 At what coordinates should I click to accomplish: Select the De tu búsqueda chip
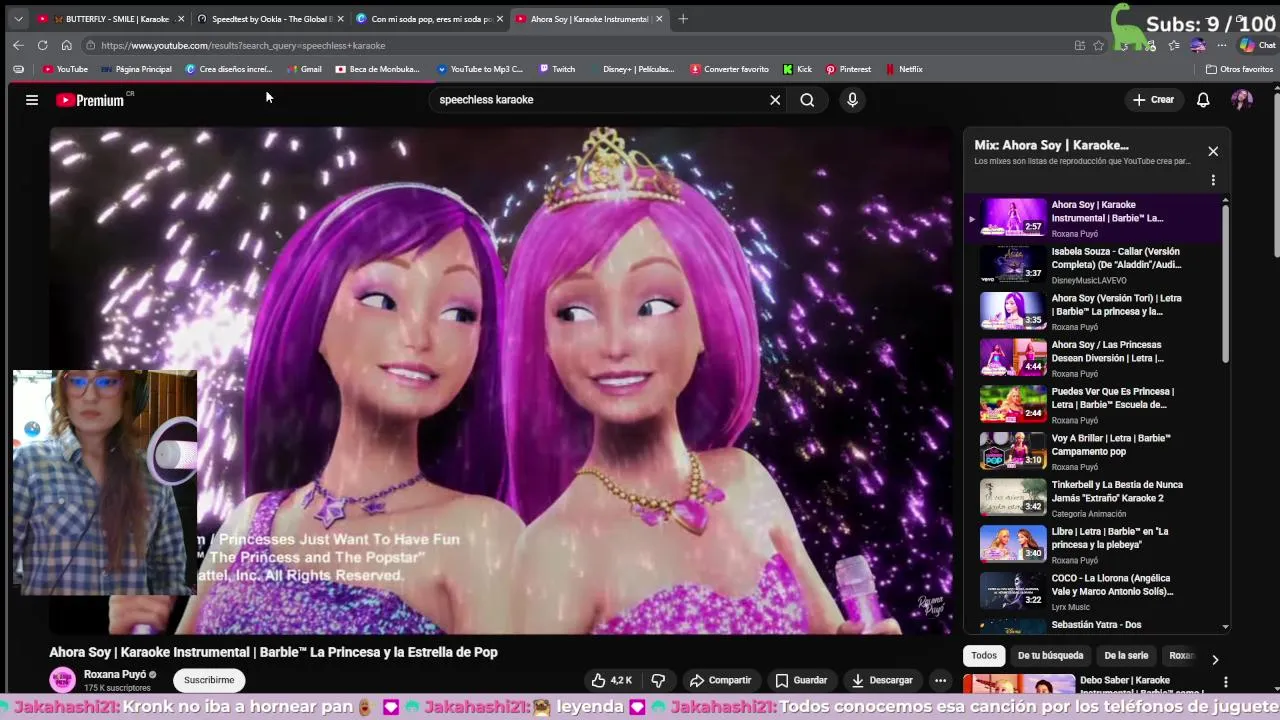pyautogui.click(x=1050, y=656)
